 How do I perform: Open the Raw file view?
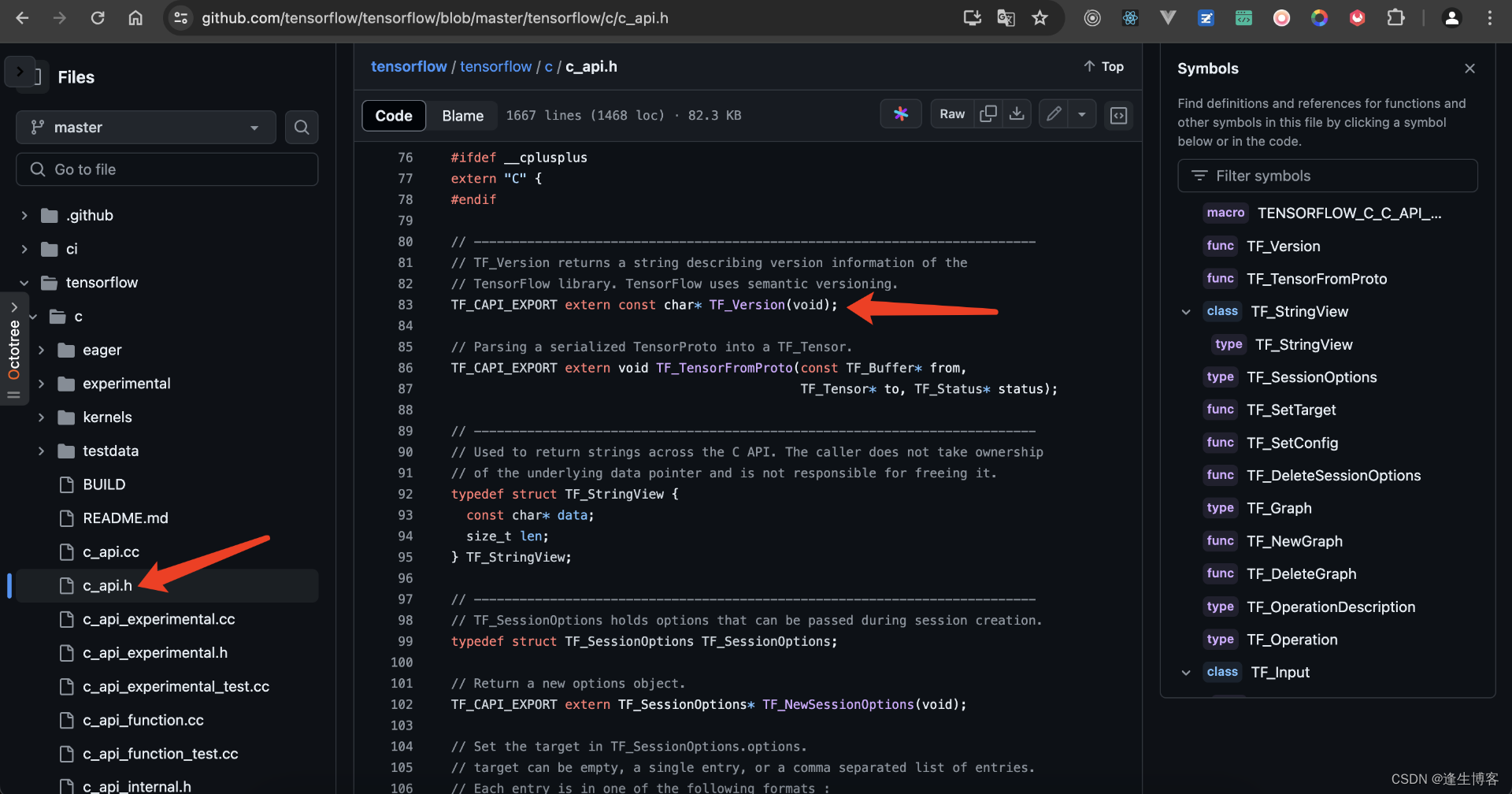pos(952,113)
